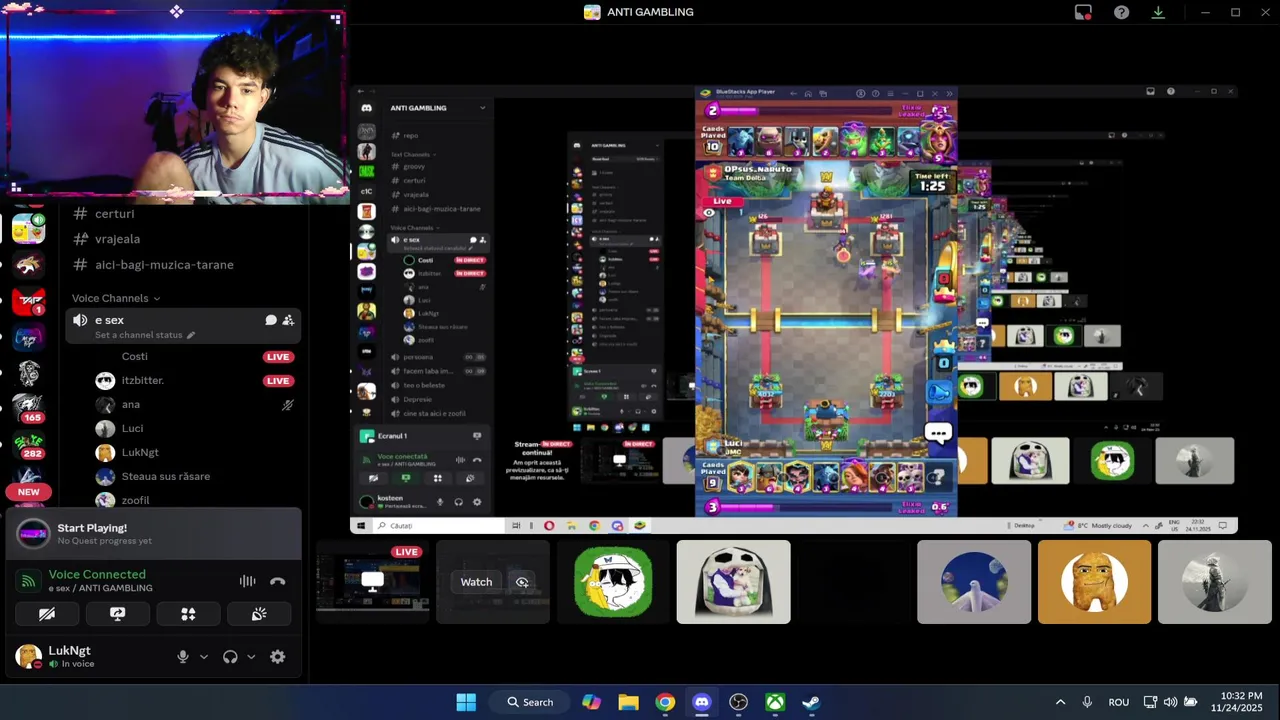The height and width of the screenshot is (720, 1280).
Task: Open the Start Playing quest icon
Action: coord(33,534)
